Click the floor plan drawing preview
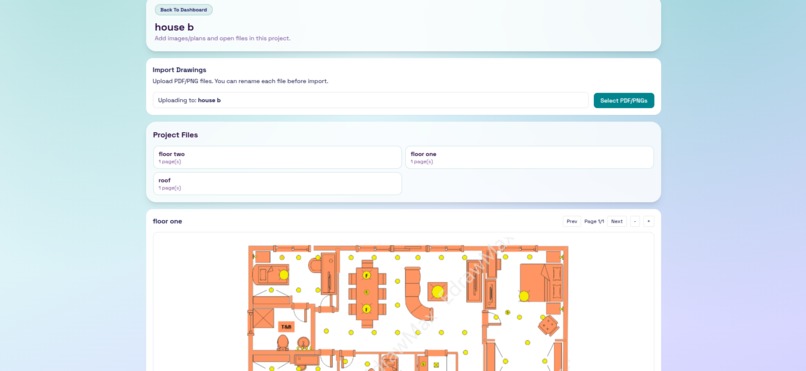806x371 pixels. point(404,302)
